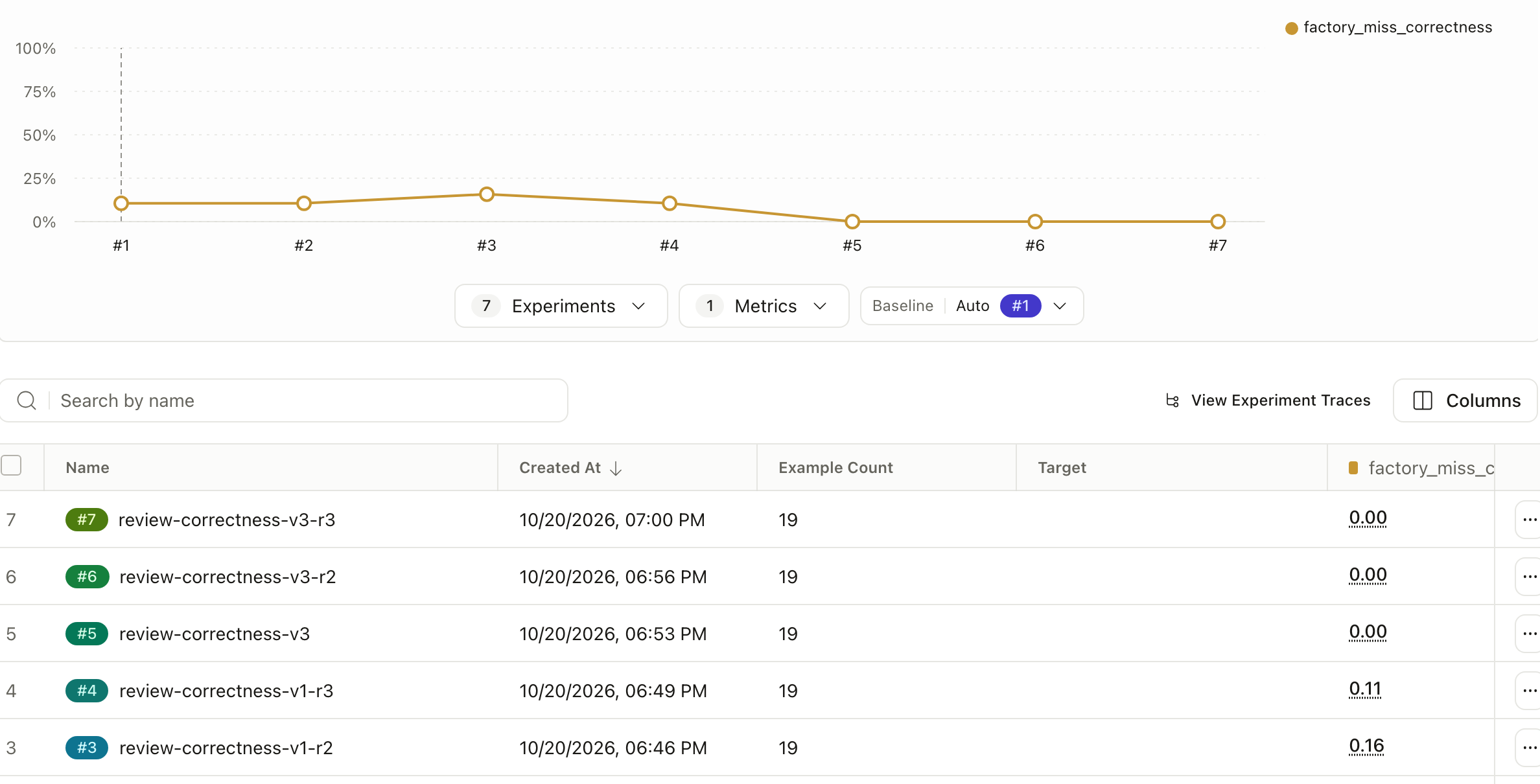The height and width of the screenshot is (784, 1540).
Task: Click the blue #1 baseline badge
Action: (x=1020, y=306)
